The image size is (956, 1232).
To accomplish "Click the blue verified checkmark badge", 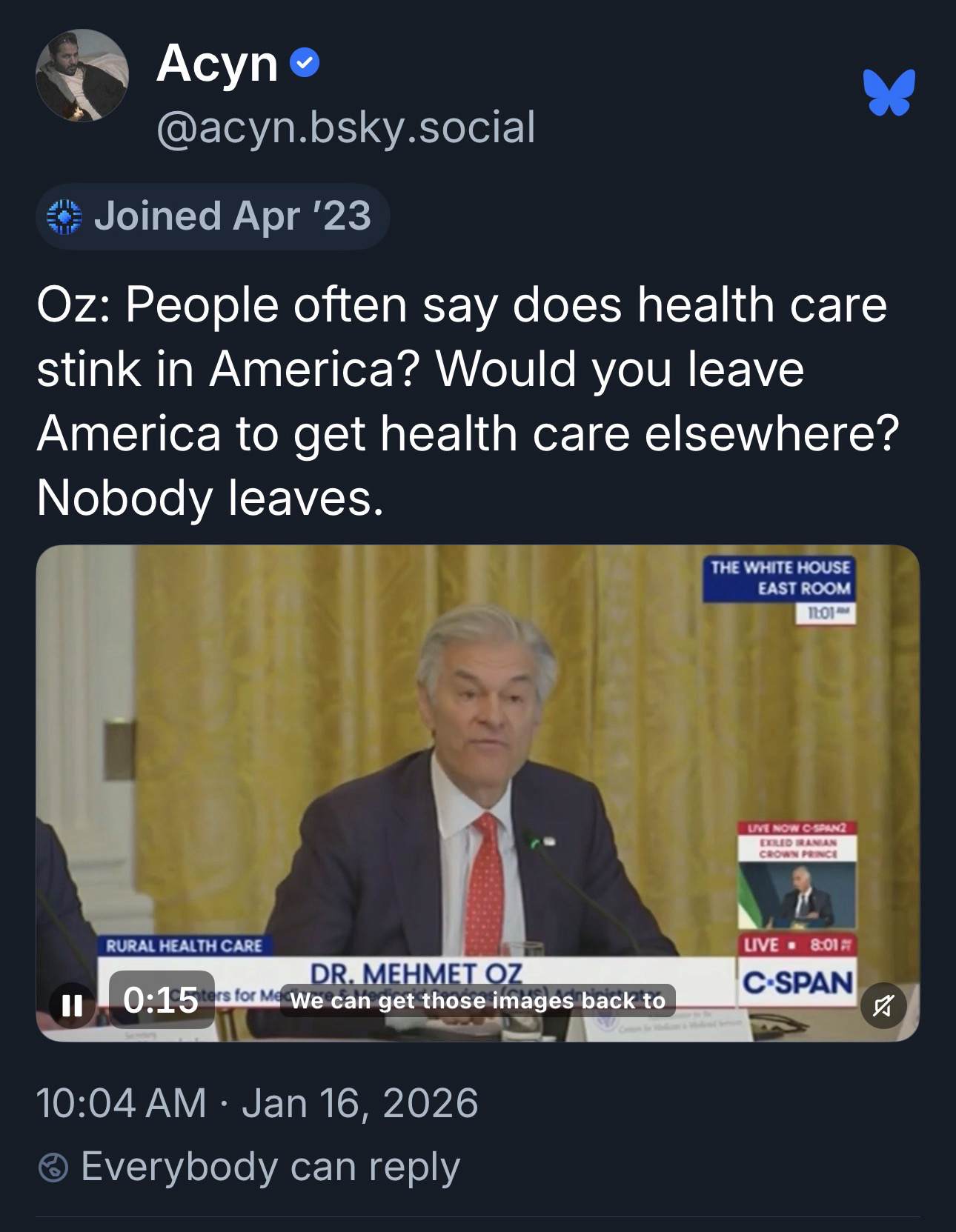I will pyautogui.click(x=305, y=64).
